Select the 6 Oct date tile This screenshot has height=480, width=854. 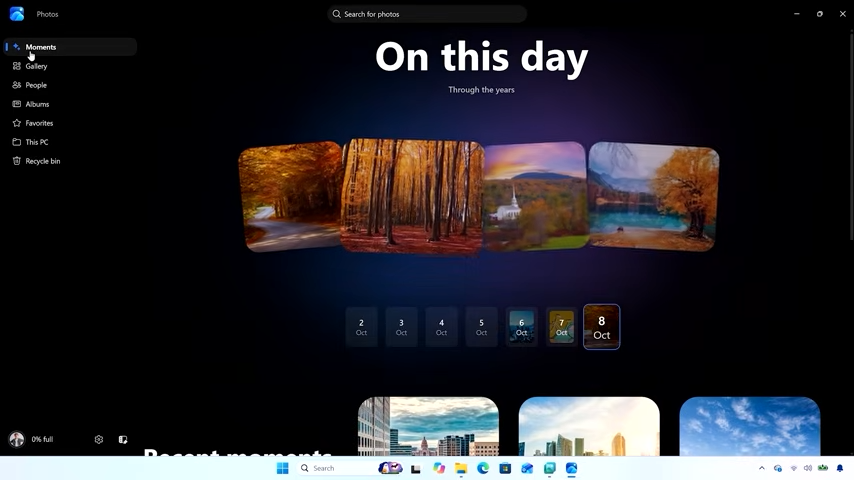(x=521, y=327)
